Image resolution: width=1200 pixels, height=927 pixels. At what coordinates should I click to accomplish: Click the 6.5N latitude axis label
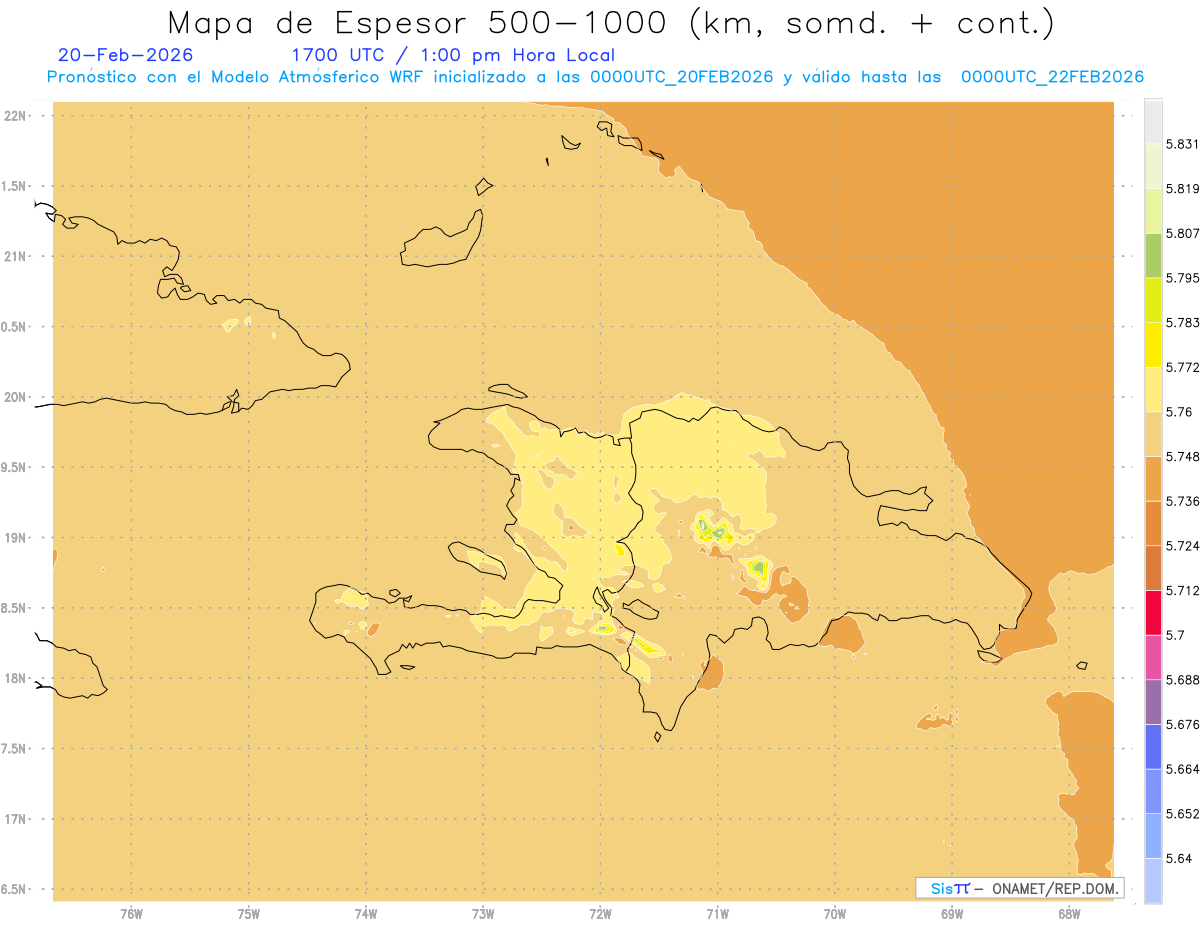pos(14,889)
